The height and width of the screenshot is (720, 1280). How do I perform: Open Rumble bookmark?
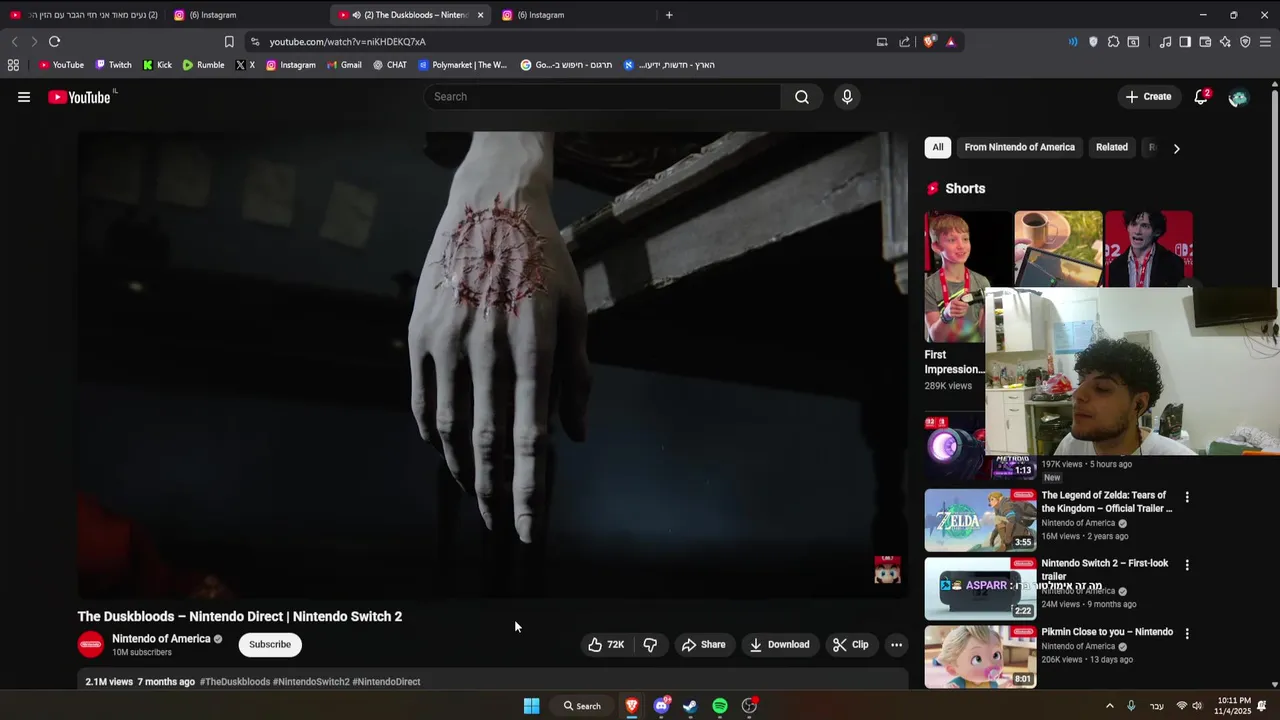point(203,65)
